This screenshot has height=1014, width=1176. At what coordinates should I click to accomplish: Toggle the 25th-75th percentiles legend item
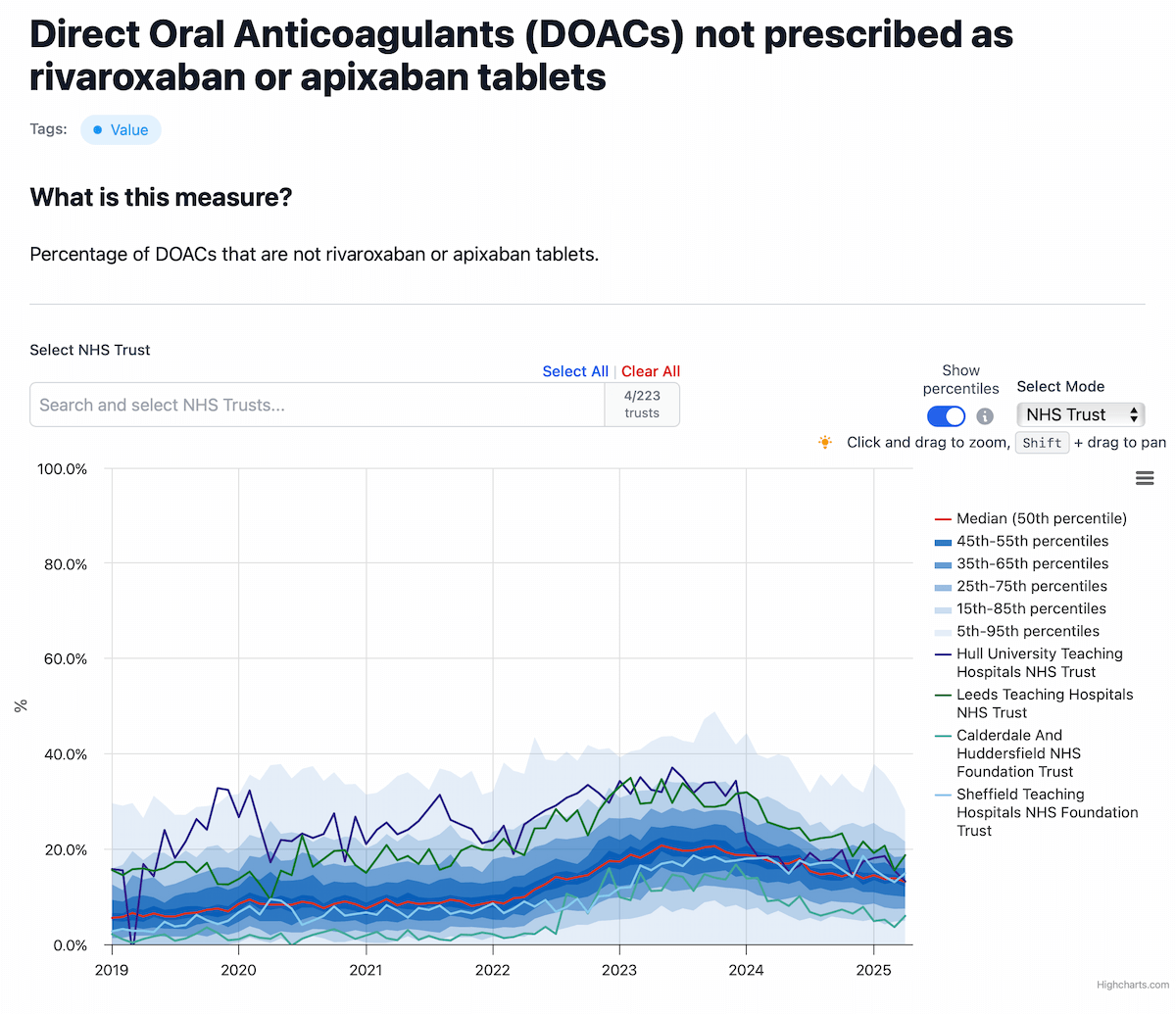(1031, 586)
